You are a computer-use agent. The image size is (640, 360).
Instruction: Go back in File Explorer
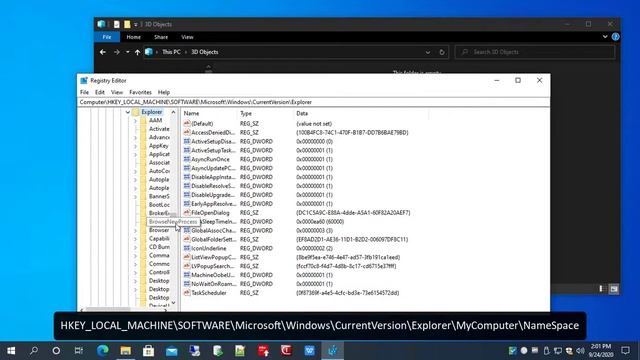point(103,52)
